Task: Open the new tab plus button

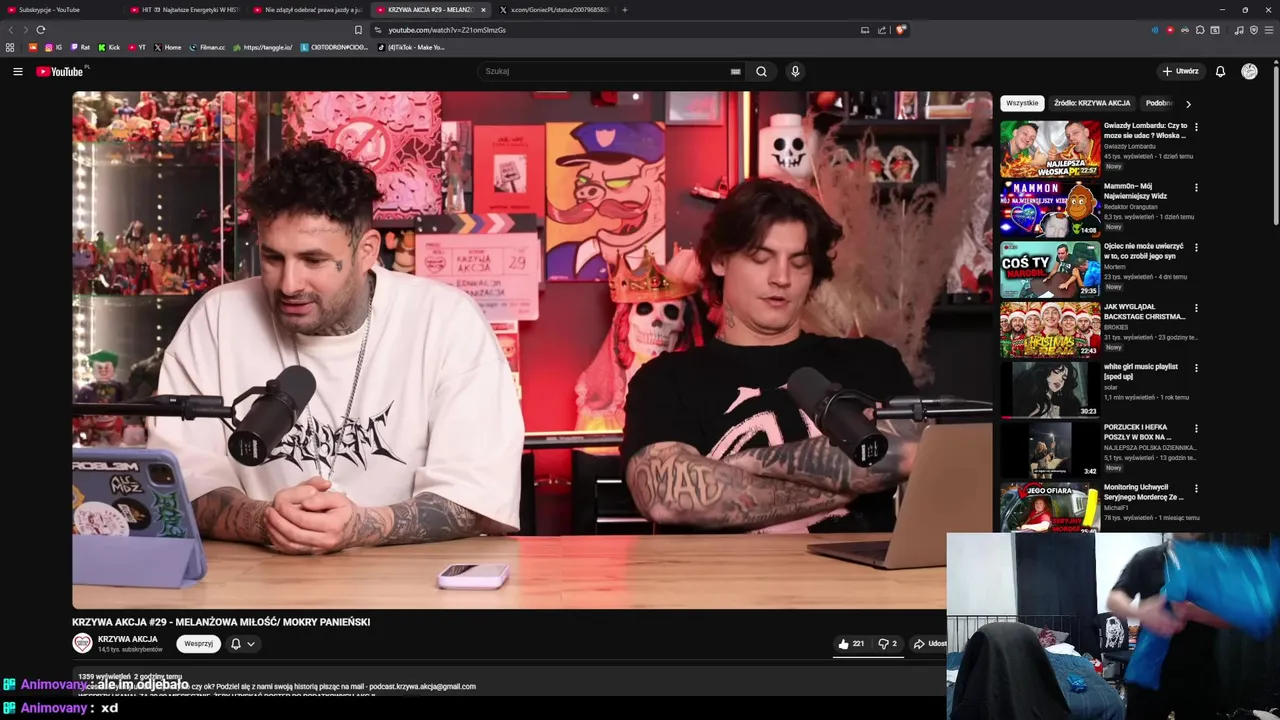Action: pos(625,10)
